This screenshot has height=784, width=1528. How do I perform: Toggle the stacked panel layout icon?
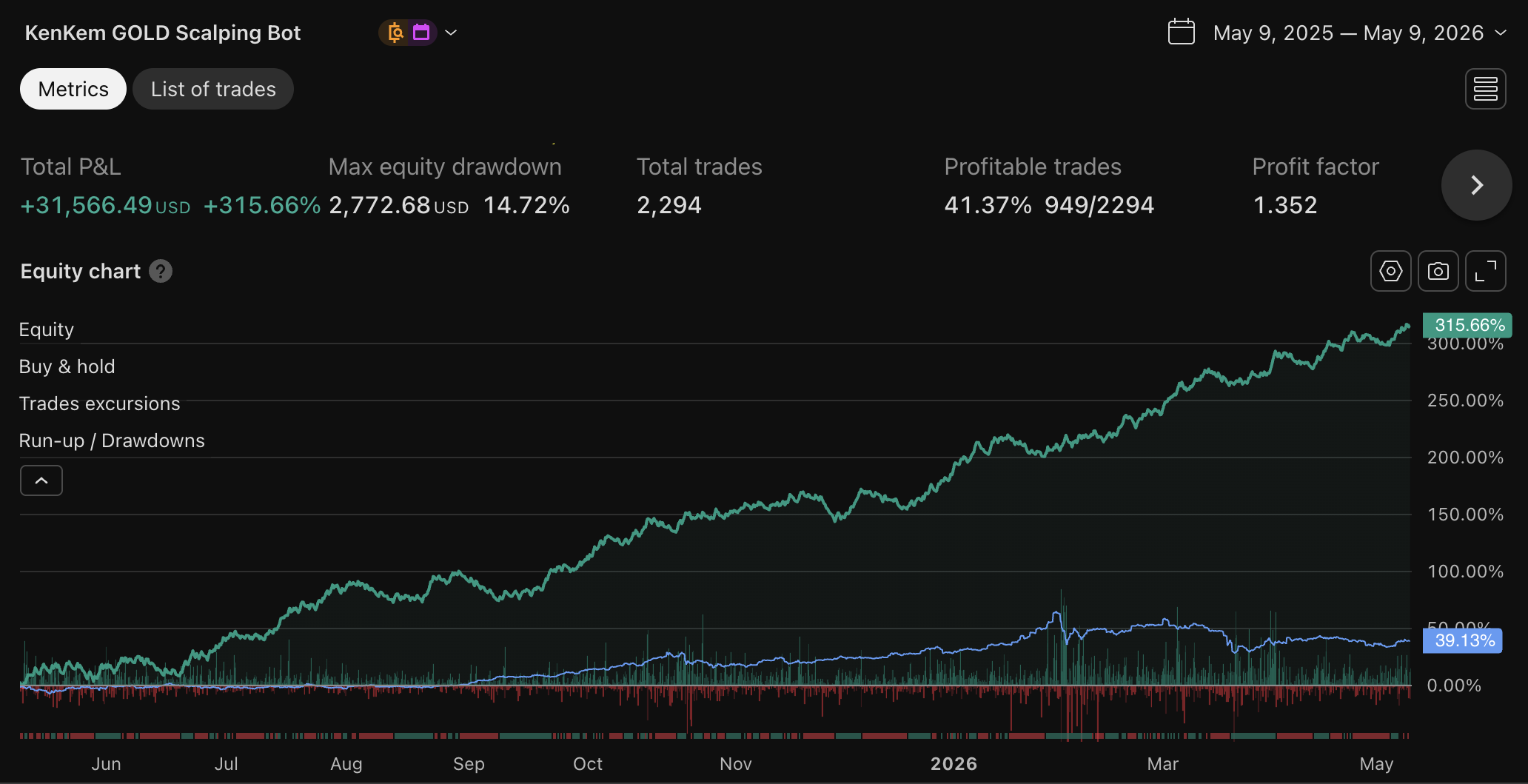[1485, 89]
